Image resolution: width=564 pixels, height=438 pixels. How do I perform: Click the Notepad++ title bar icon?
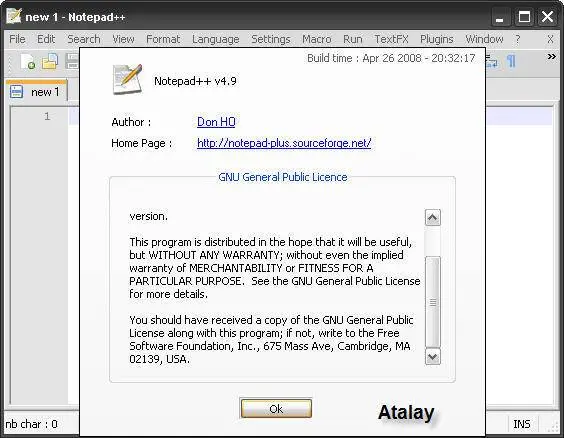14,16
